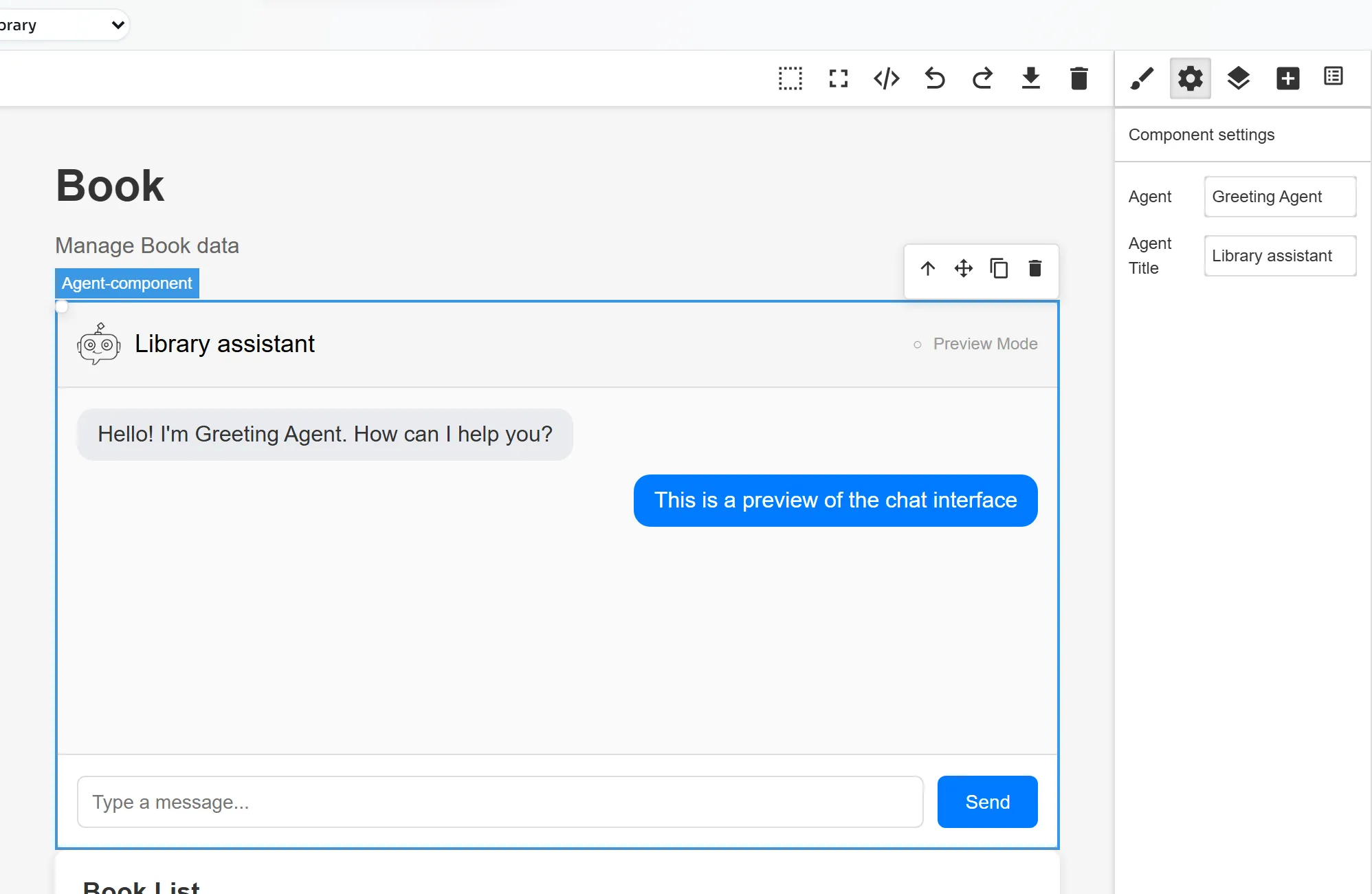The width and height of the screenshot is (1372, 894).
Task: Click the Library assistant chat title
Action: coord(225,344)
